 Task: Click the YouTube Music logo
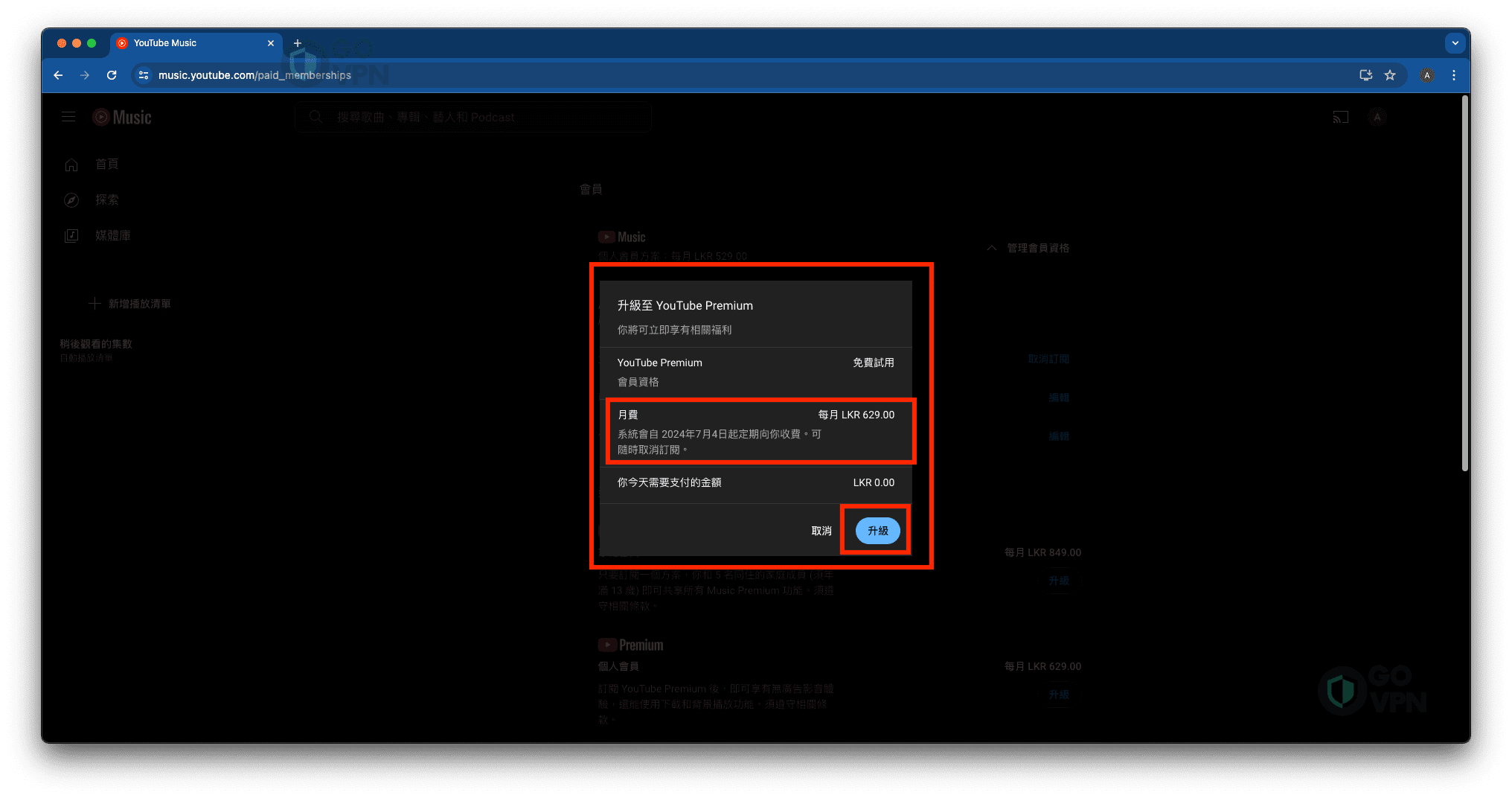click(x=122, y=117)
